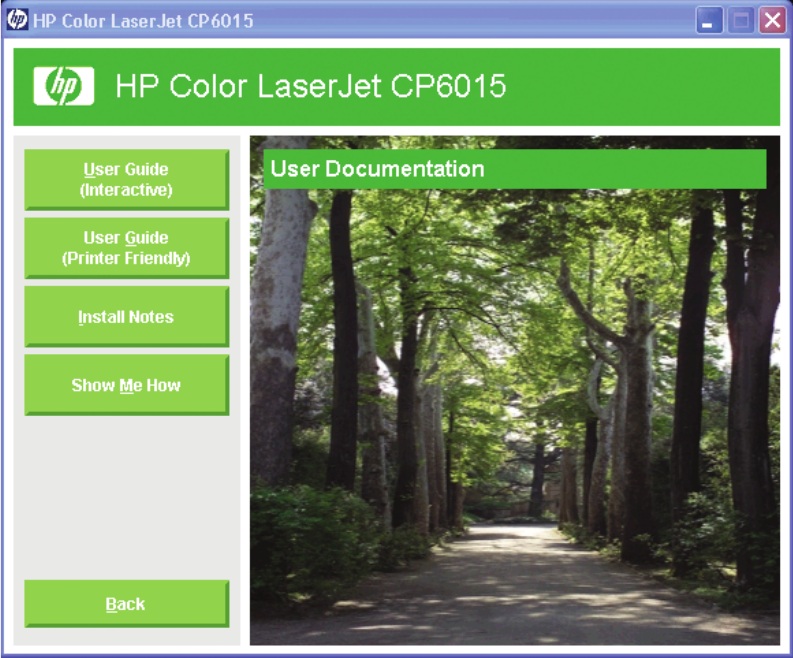Viewport: 793px width, 658px height.
Task: Click the window title bar text
Action: coord(143,21)
